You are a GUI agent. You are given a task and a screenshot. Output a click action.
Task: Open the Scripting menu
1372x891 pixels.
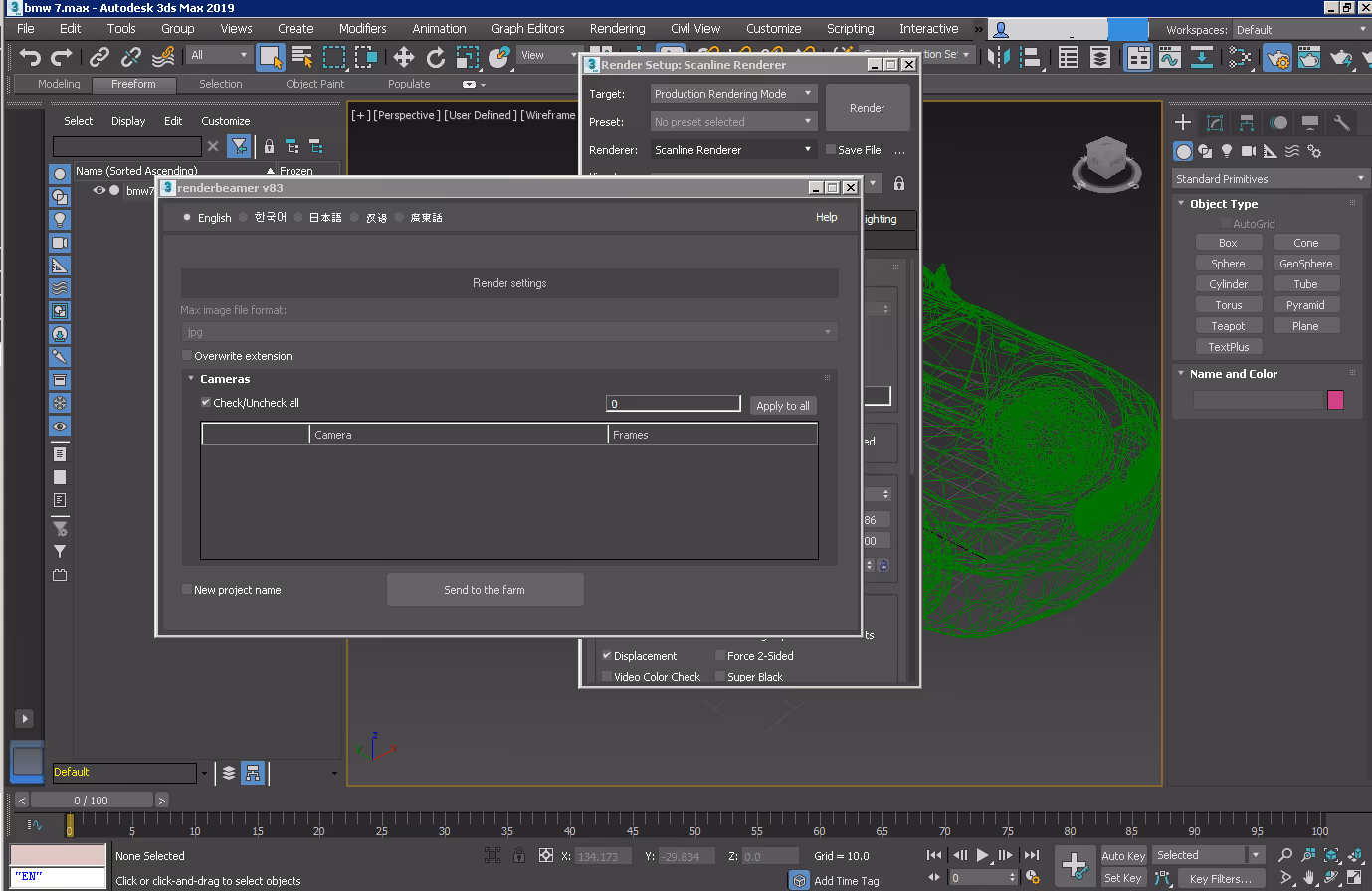(851, 29)
